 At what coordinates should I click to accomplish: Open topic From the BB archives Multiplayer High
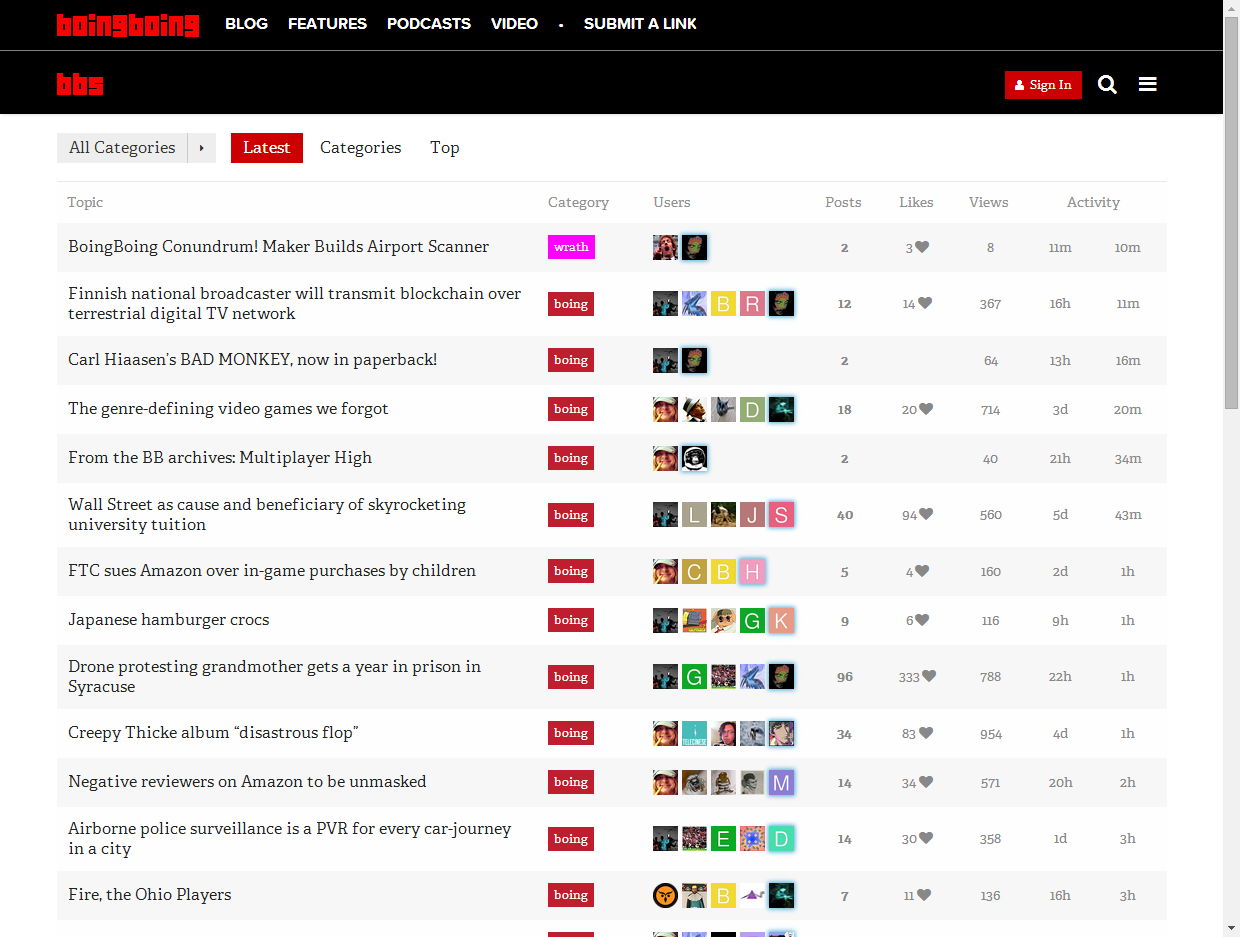tap(220, 458)
